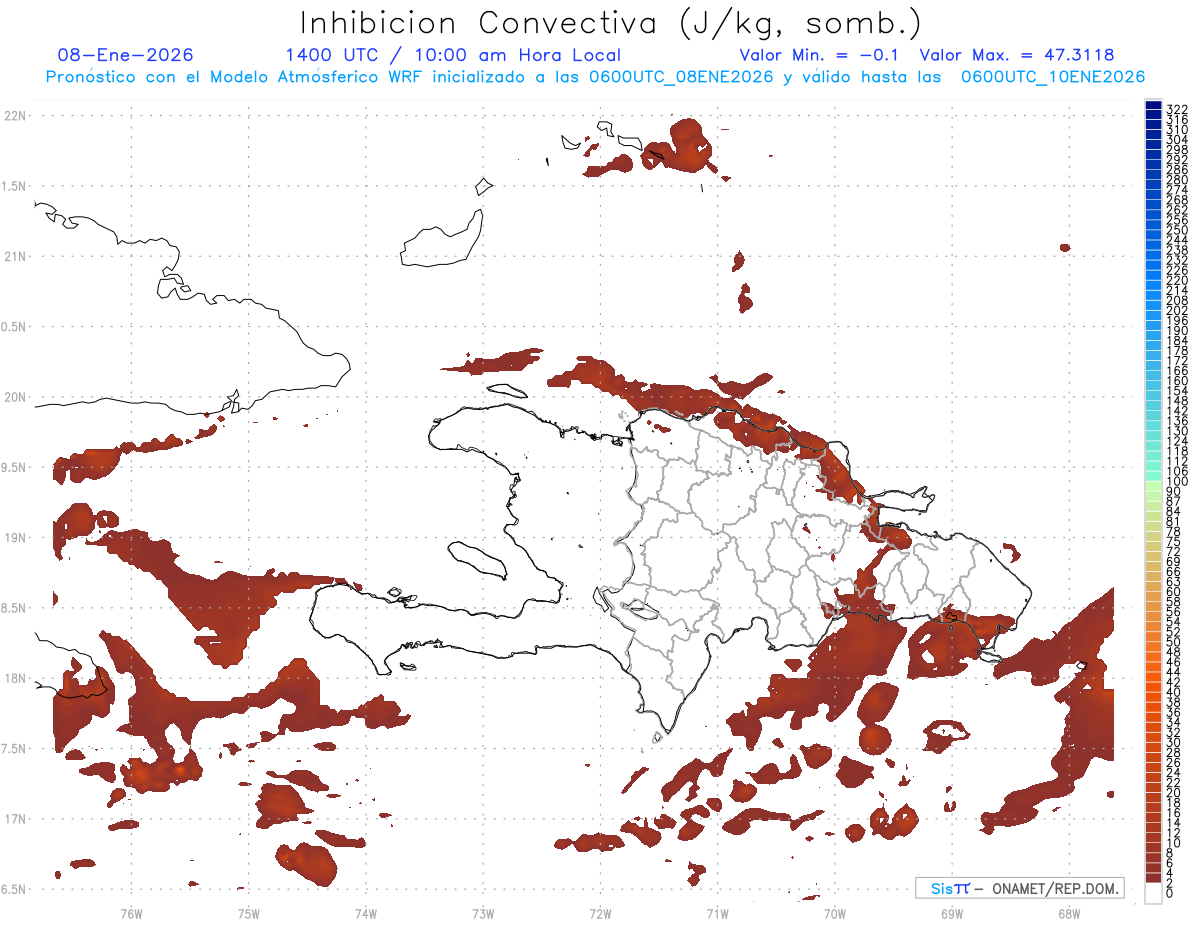Click the '0' value at the color scale bottom
This screenshot has width=1200, height=927.
pyautogui.click(x=1170, y=894)
